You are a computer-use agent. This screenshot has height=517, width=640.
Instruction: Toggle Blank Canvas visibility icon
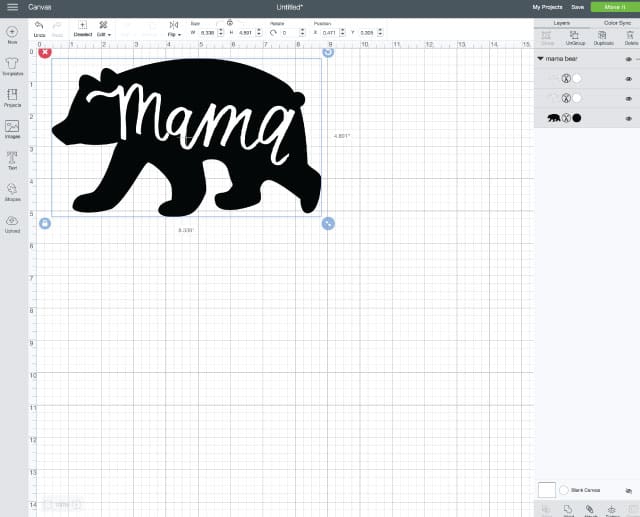click(x=629, y=490)
